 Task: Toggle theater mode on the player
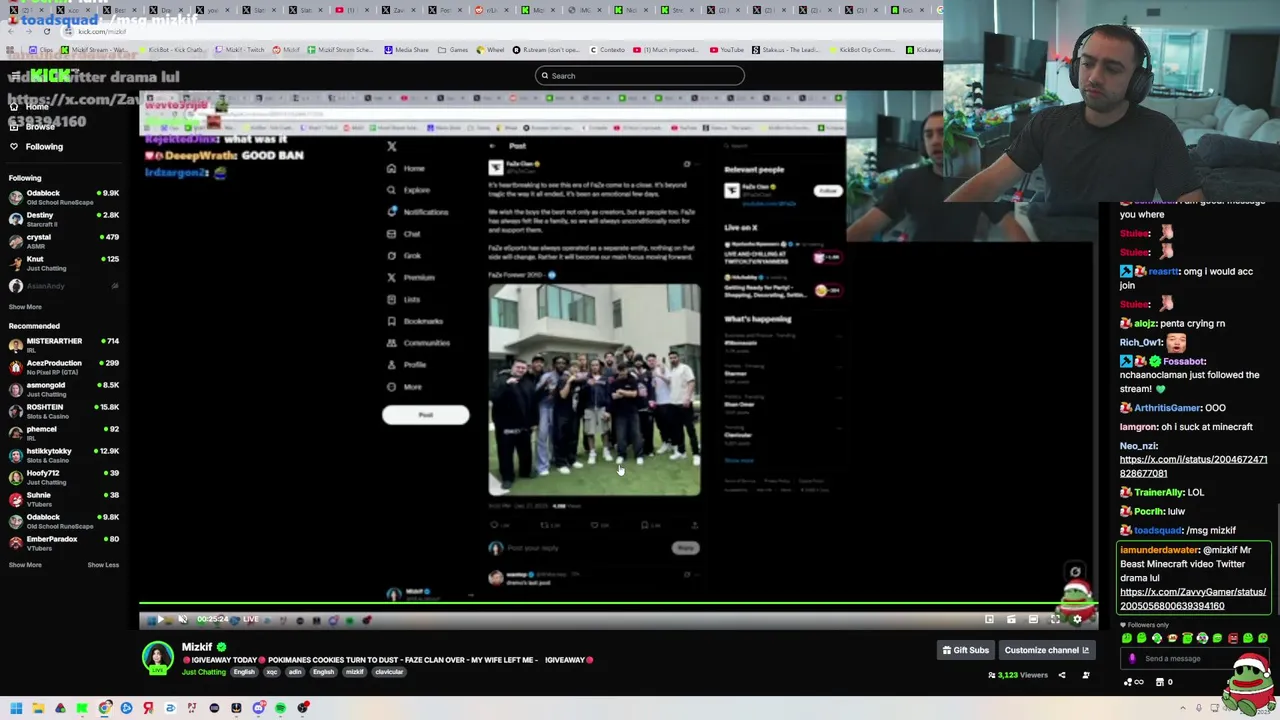click(1033, 620)
